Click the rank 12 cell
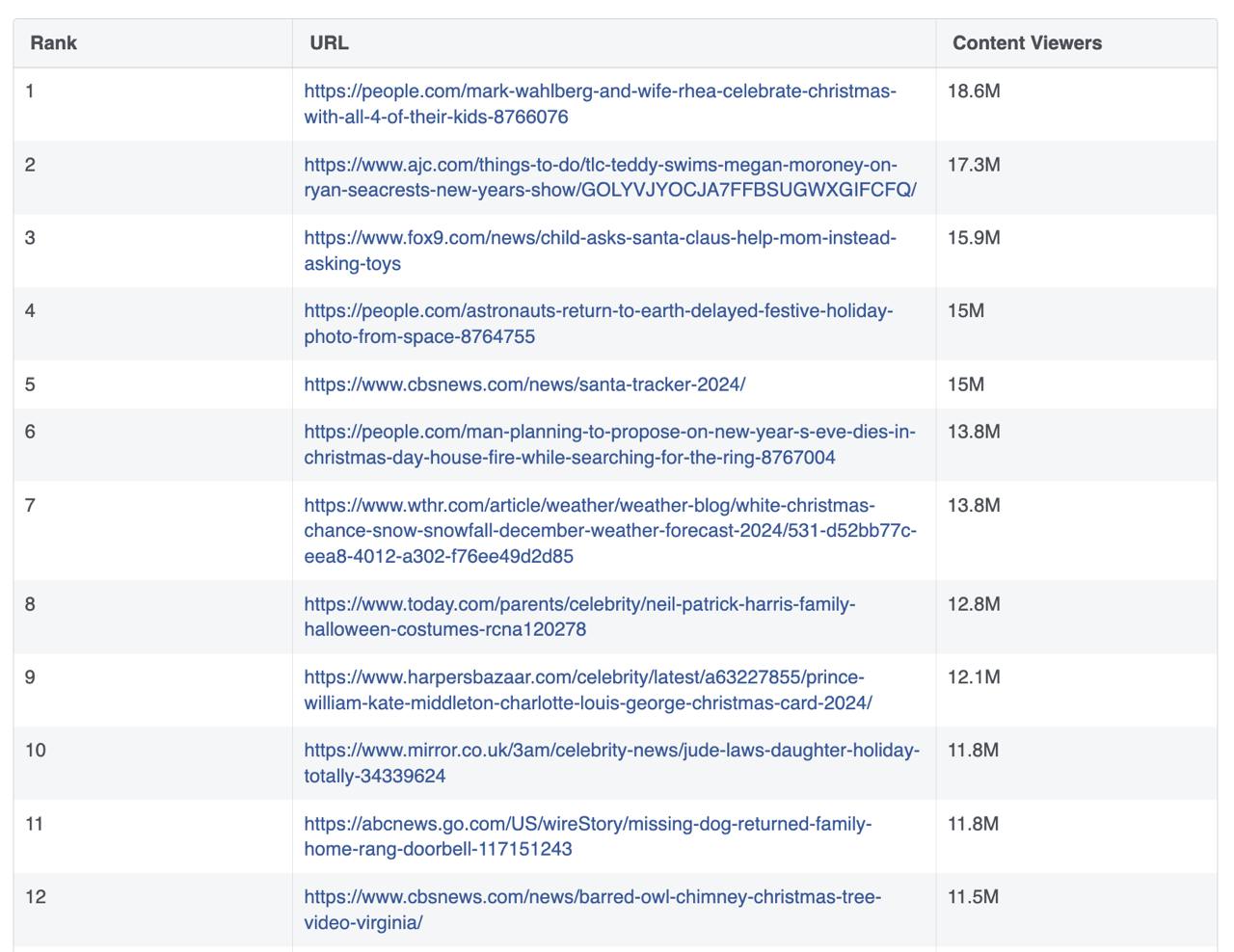 (x=36, y=897)
